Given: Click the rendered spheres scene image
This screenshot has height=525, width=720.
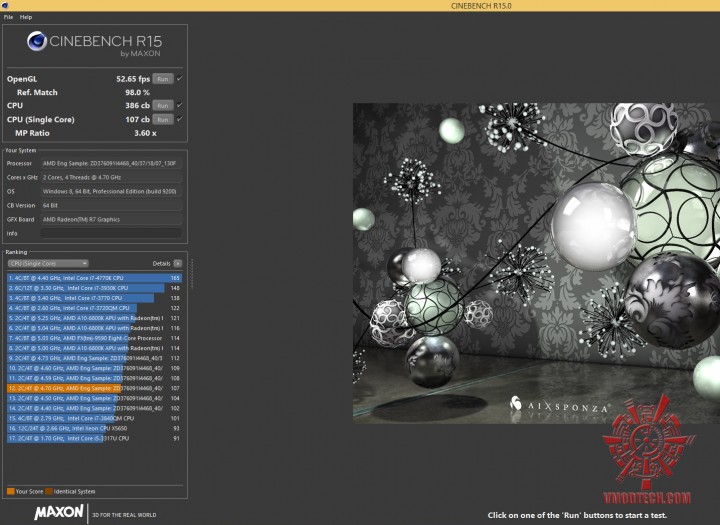Looking at the screenshot, I should (x=536, y=263).
